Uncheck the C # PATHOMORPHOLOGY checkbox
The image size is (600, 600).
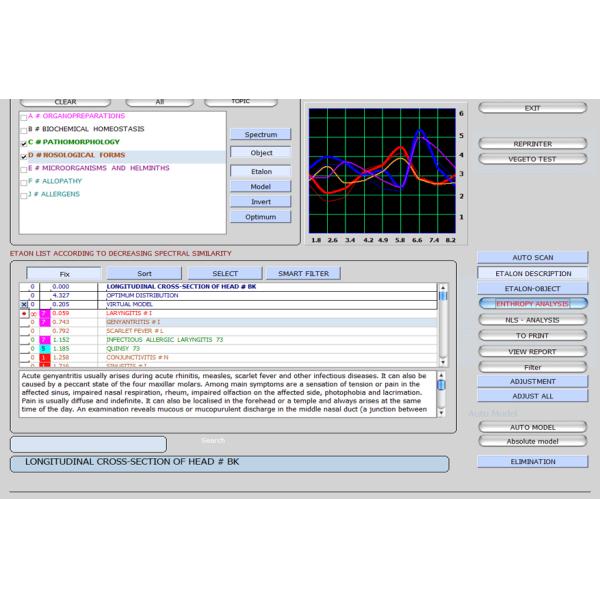tap(24, 142)
